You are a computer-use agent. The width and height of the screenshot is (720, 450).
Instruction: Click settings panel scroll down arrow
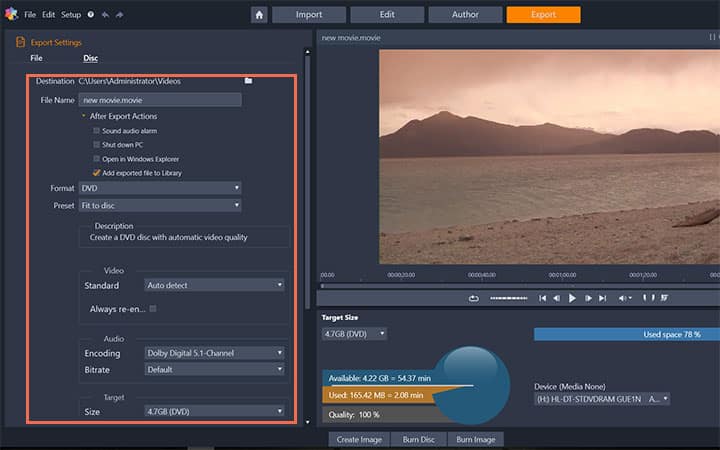(x=307, y=422)
